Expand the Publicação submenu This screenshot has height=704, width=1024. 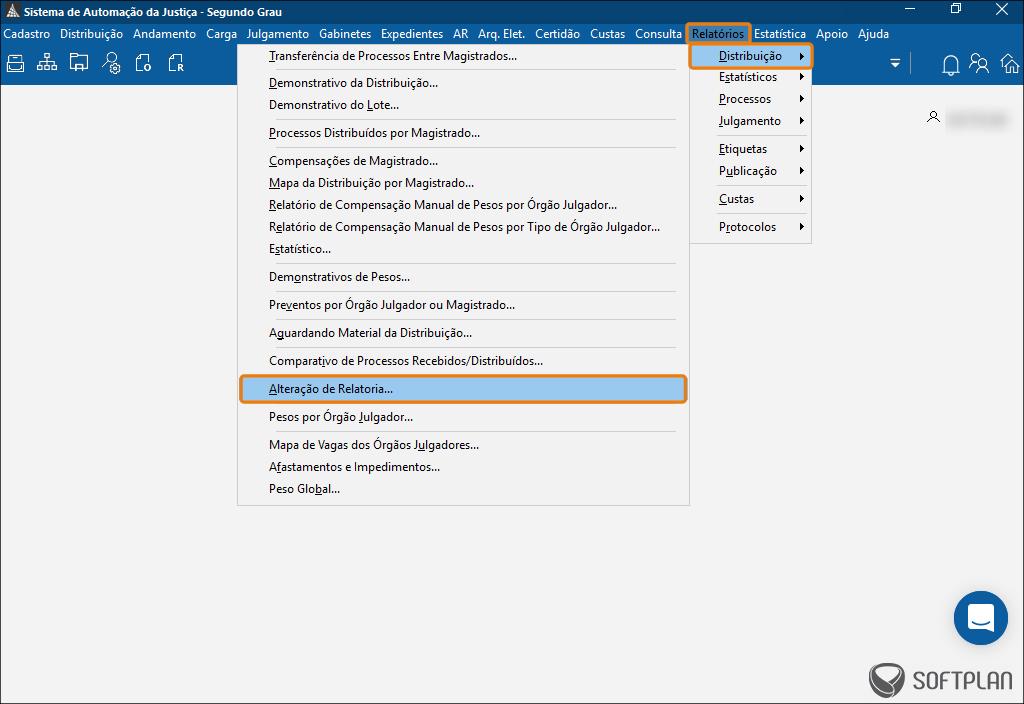(x=751, y=171)
